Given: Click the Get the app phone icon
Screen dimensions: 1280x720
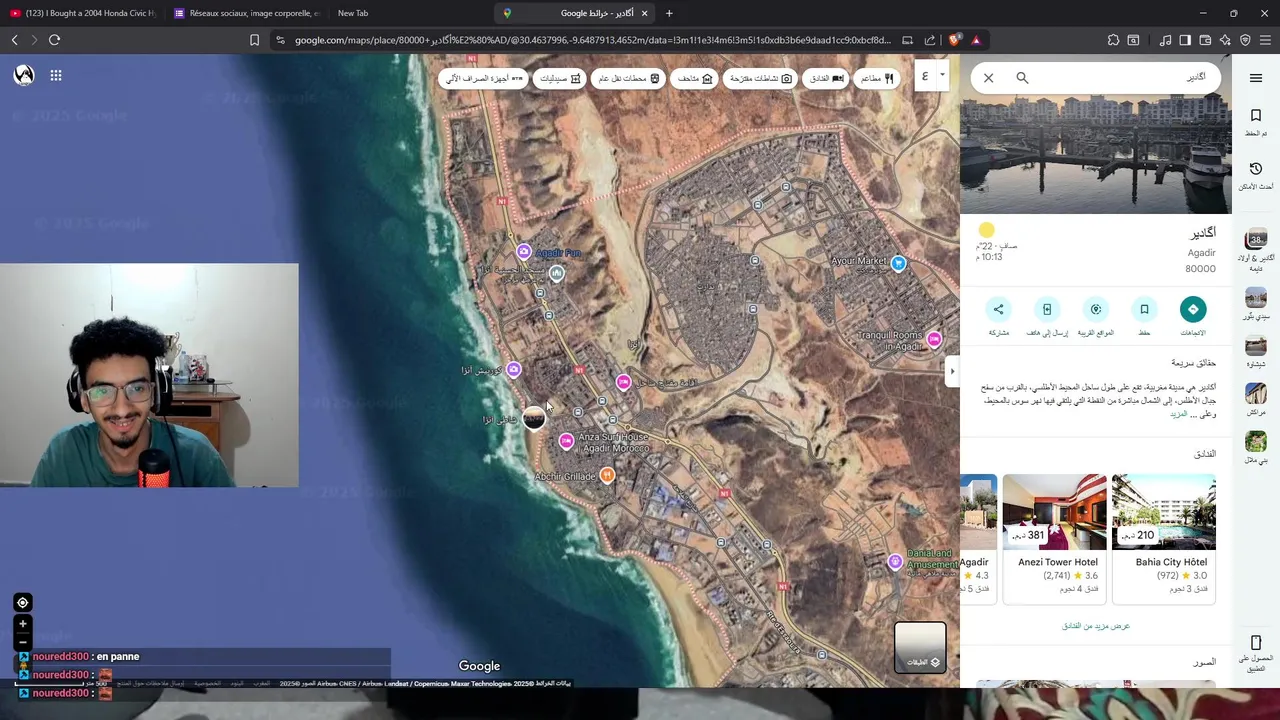Looking at the screenshot, I should pos(1256,642).
